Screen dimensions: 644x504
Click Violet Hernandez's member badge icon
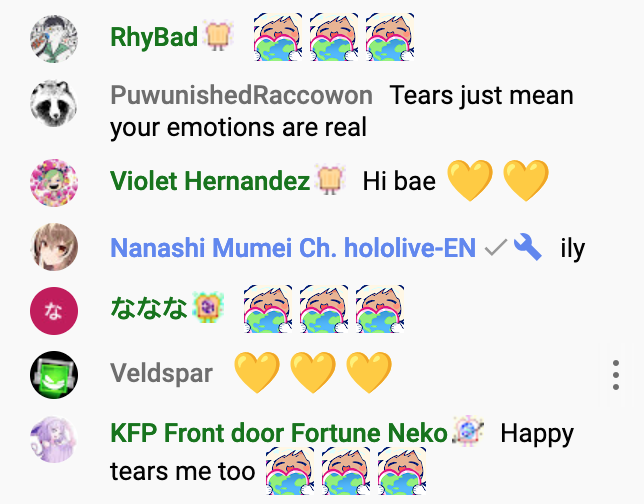330,180
